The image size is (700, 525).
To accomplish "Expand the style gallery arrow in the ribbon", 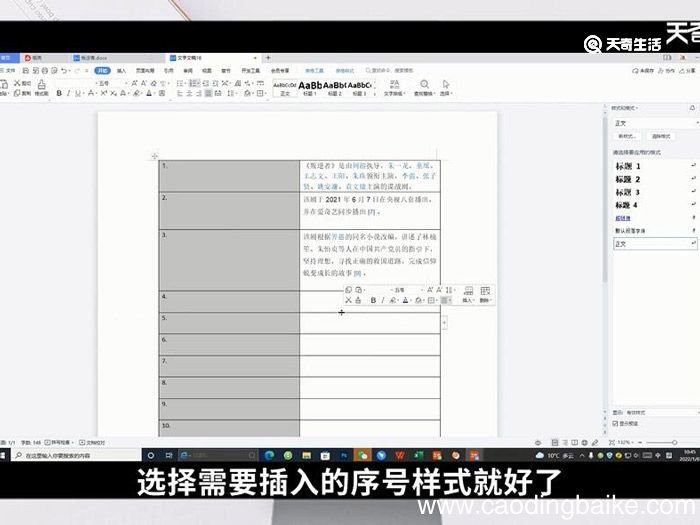I will click(375, 94).
